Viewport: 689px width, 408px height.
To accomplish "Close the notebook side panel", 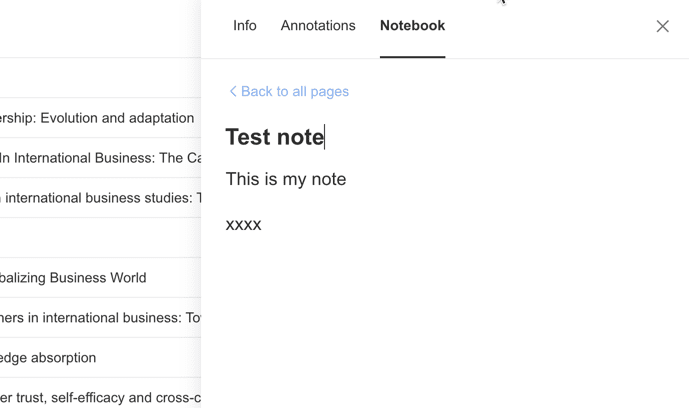I will click(x=662, y=26).
